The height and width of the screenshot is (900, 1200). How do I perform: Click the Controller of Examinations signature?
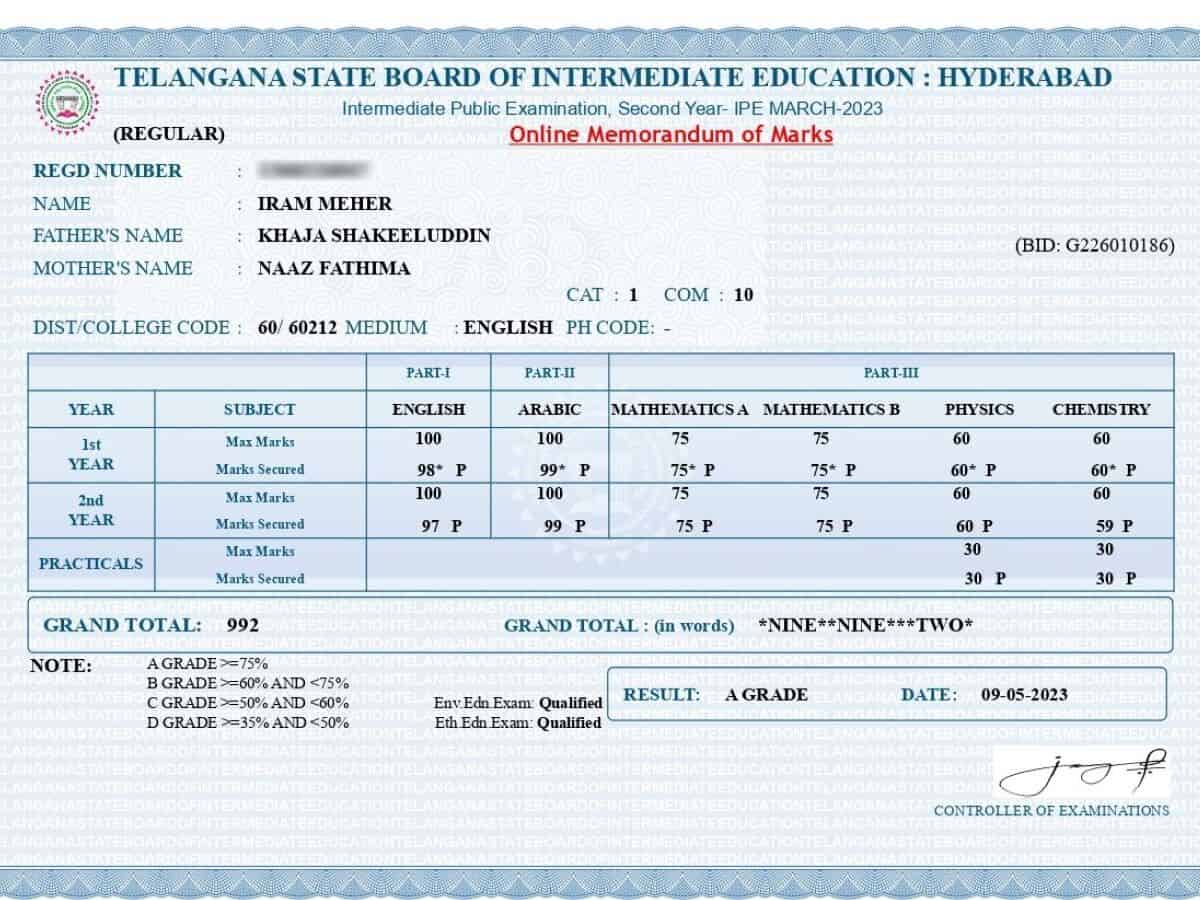coord(1082,772)
